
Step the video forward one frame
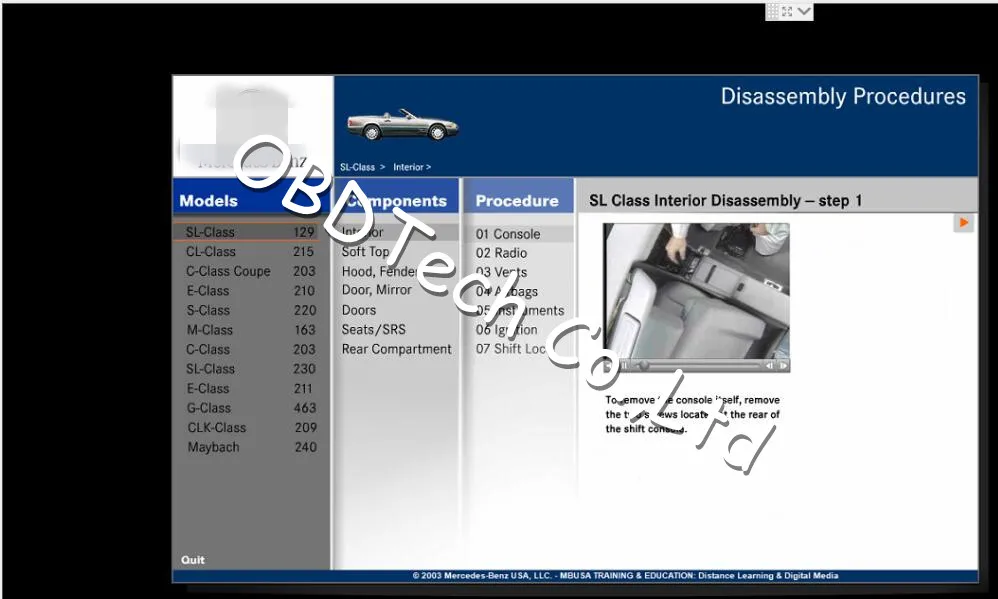pos(784,365)
